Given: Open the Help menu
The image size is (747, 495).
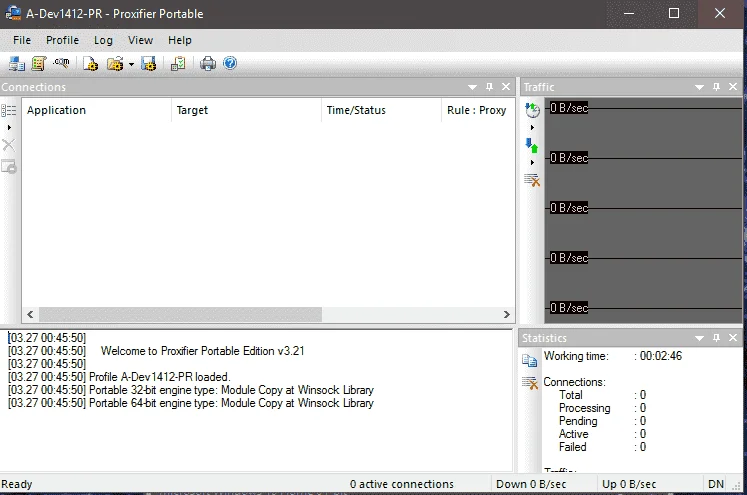Looking at the screenshot, I should 180,40.
